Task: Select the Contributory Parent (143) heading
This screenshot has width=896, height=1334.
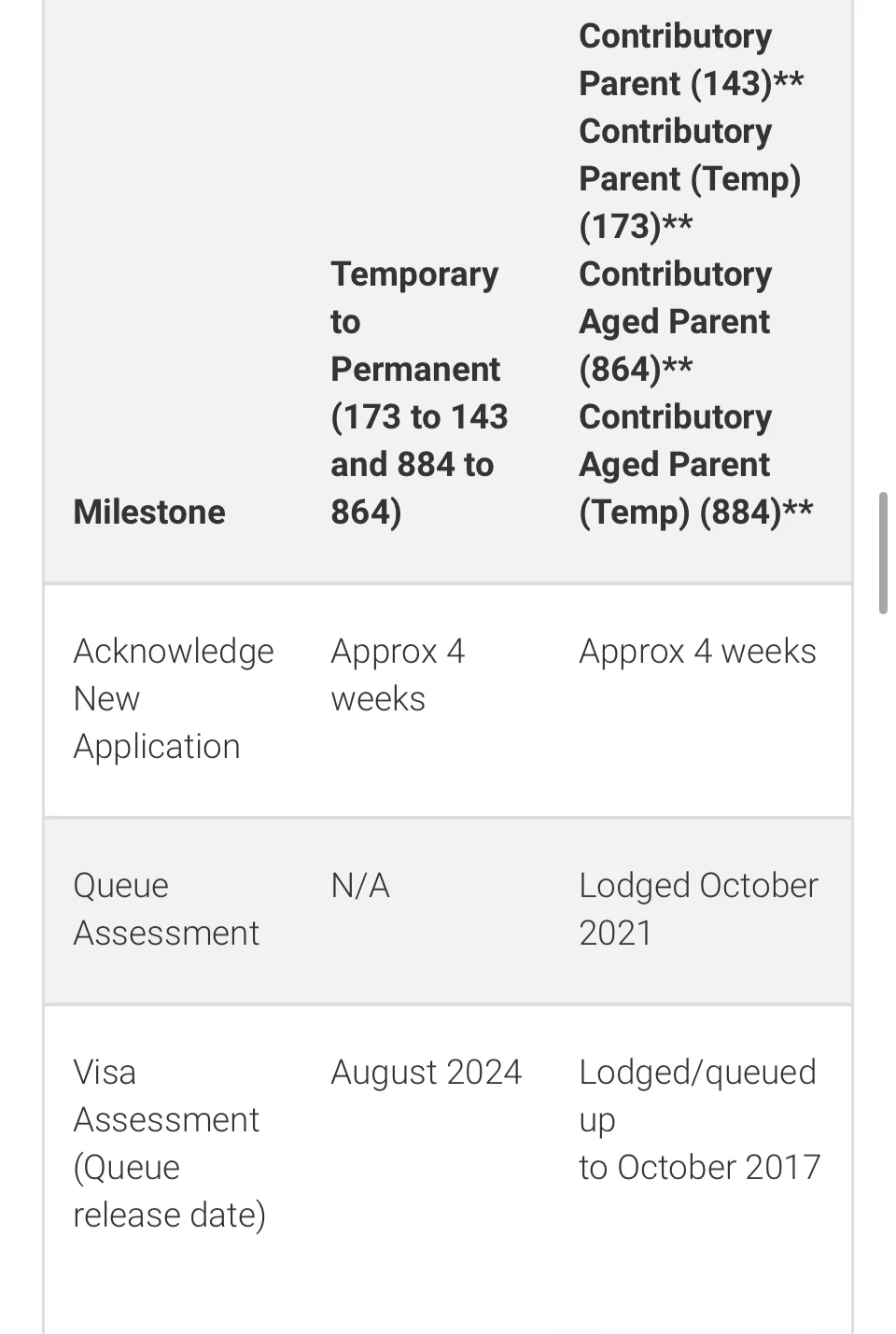Action: [x=690, y=60]
